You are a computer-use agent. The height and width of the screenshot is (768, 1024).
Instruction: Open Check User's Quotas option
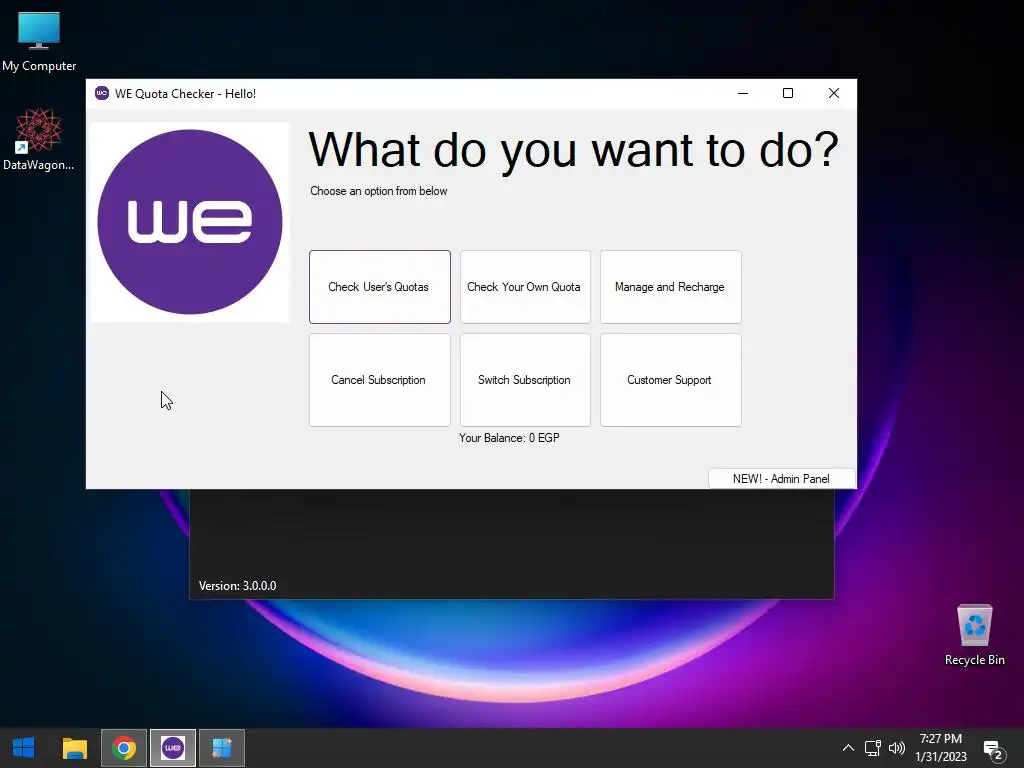(379, 287)
